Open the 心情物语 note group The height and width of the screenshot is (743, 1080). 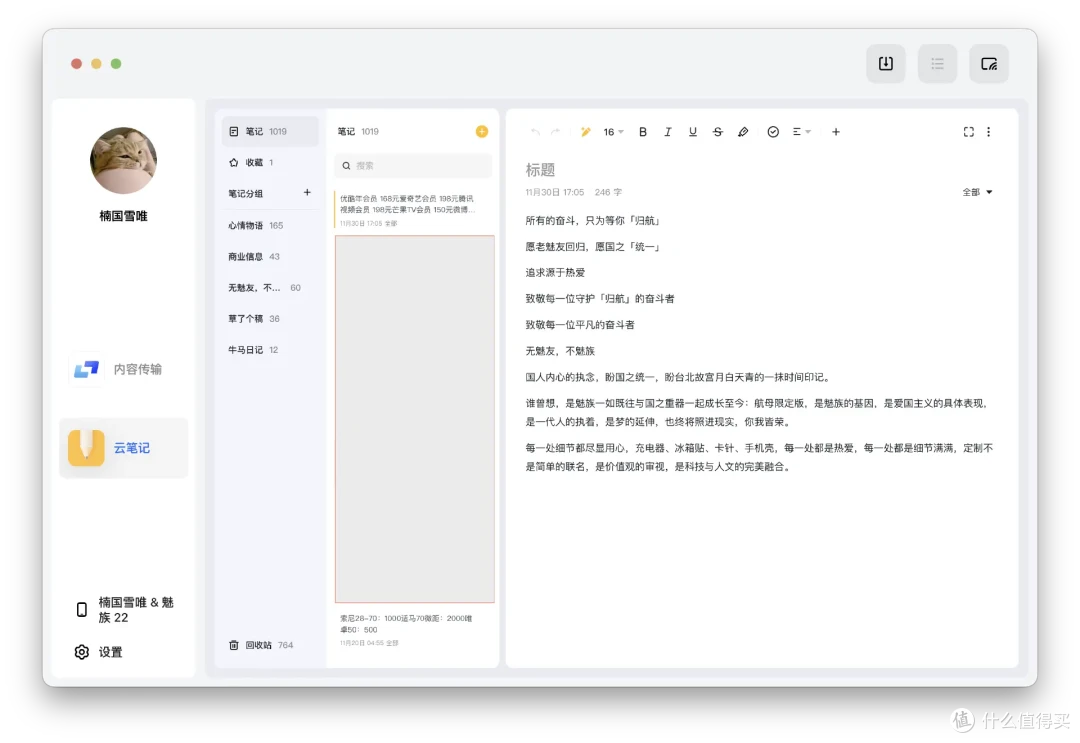click(270, 225)
